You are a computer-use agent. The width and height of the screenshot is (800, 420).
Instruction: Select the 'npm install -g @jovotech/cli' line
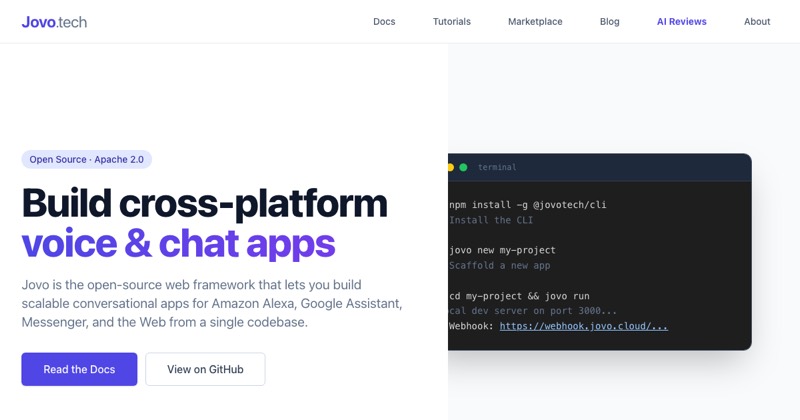click(528, 205)
